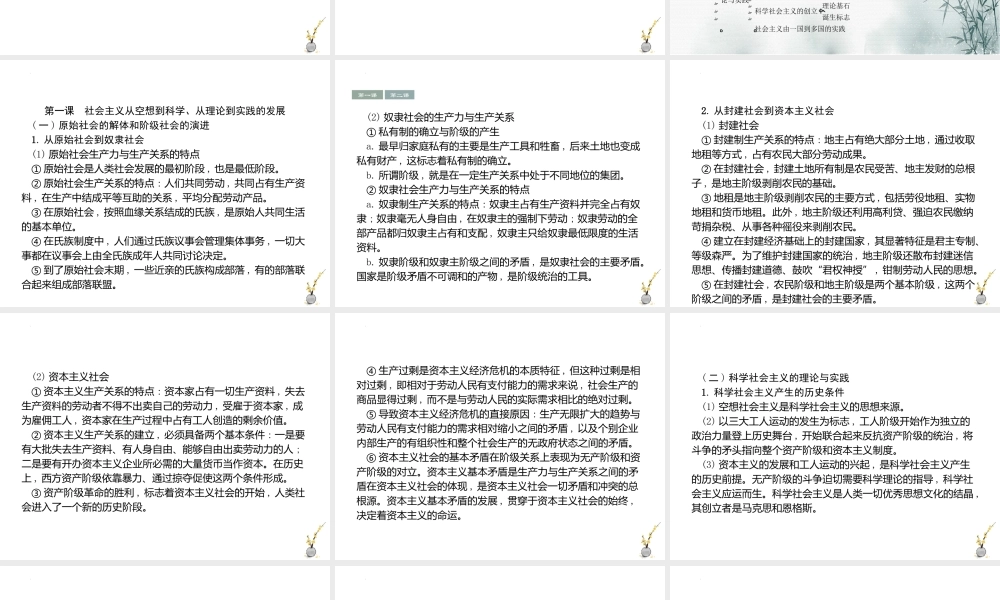This screenshot has width=1000, height=600.
Task: Click the heading '（一）原始社会的解体和阶级社会的演进'
Action: 121,125
